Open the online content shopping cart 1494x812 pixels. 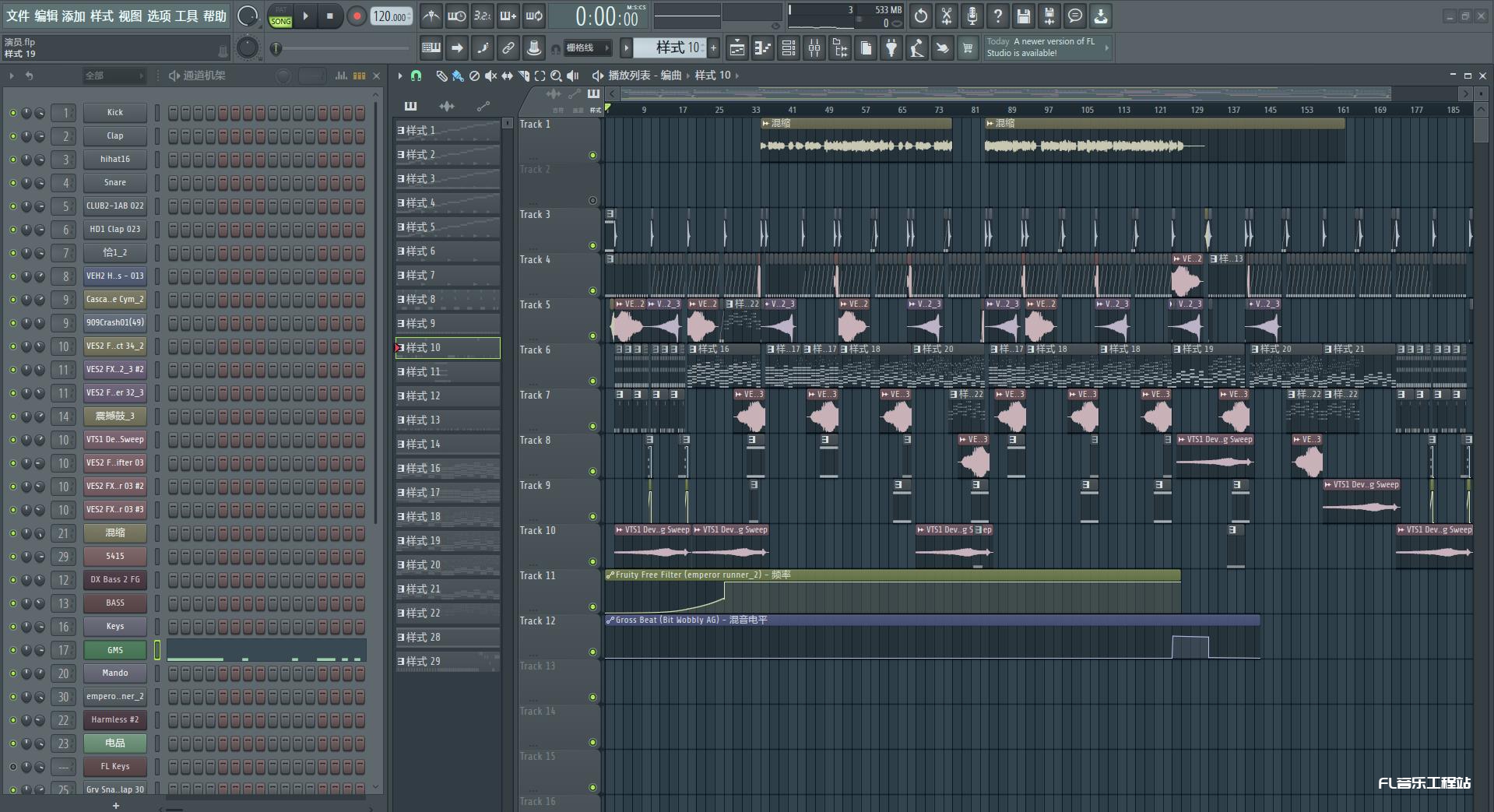pyautogui.click(x=968, y=48)
